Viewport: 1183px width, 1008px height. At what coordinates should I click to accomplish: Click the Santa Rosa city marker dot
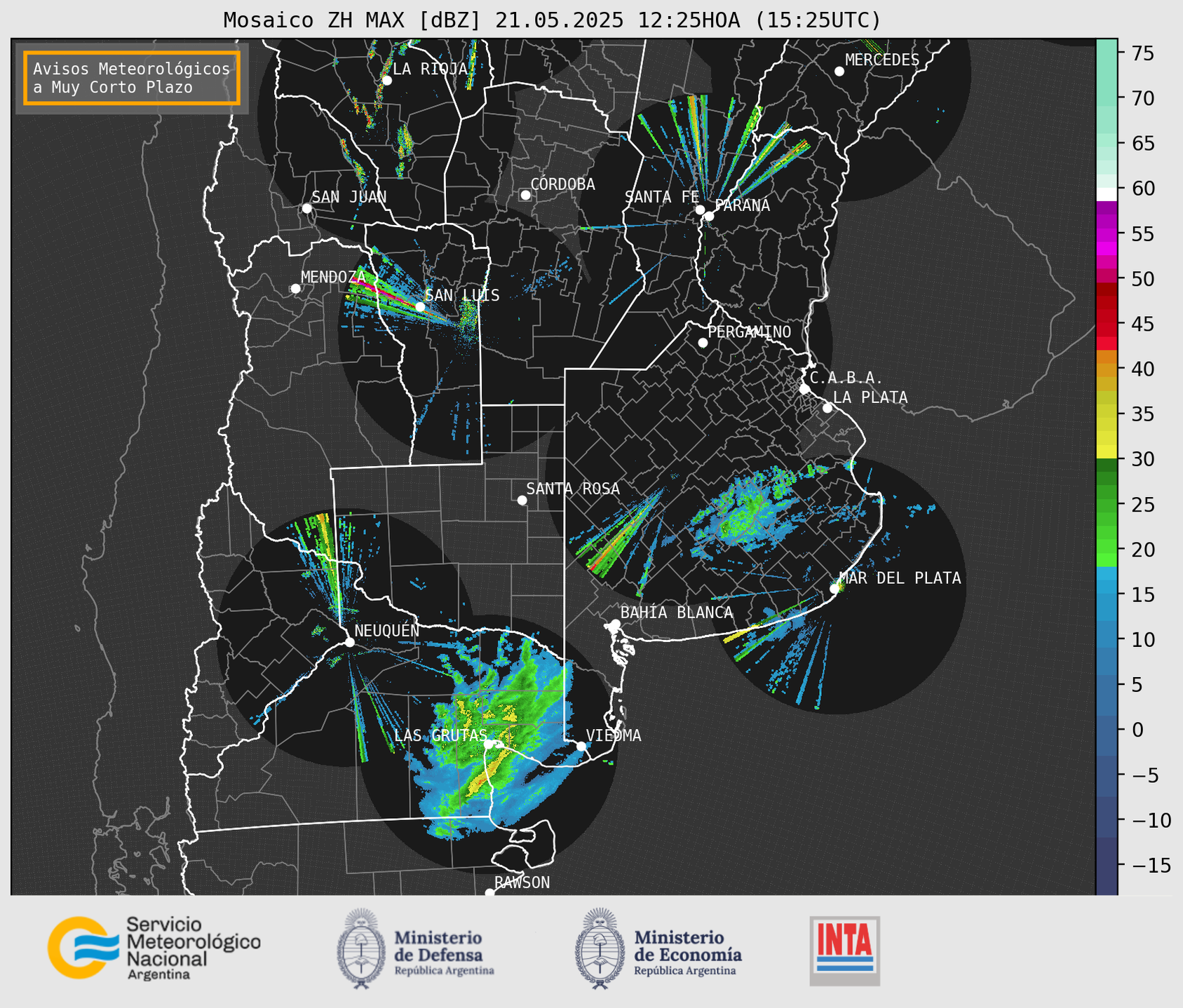tap(522, 500)
